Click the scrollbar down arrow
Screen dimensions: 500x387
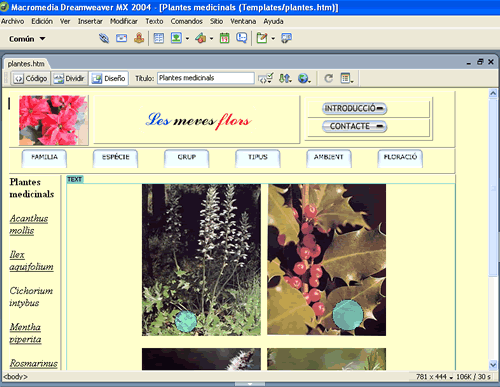tap(493, 365)
